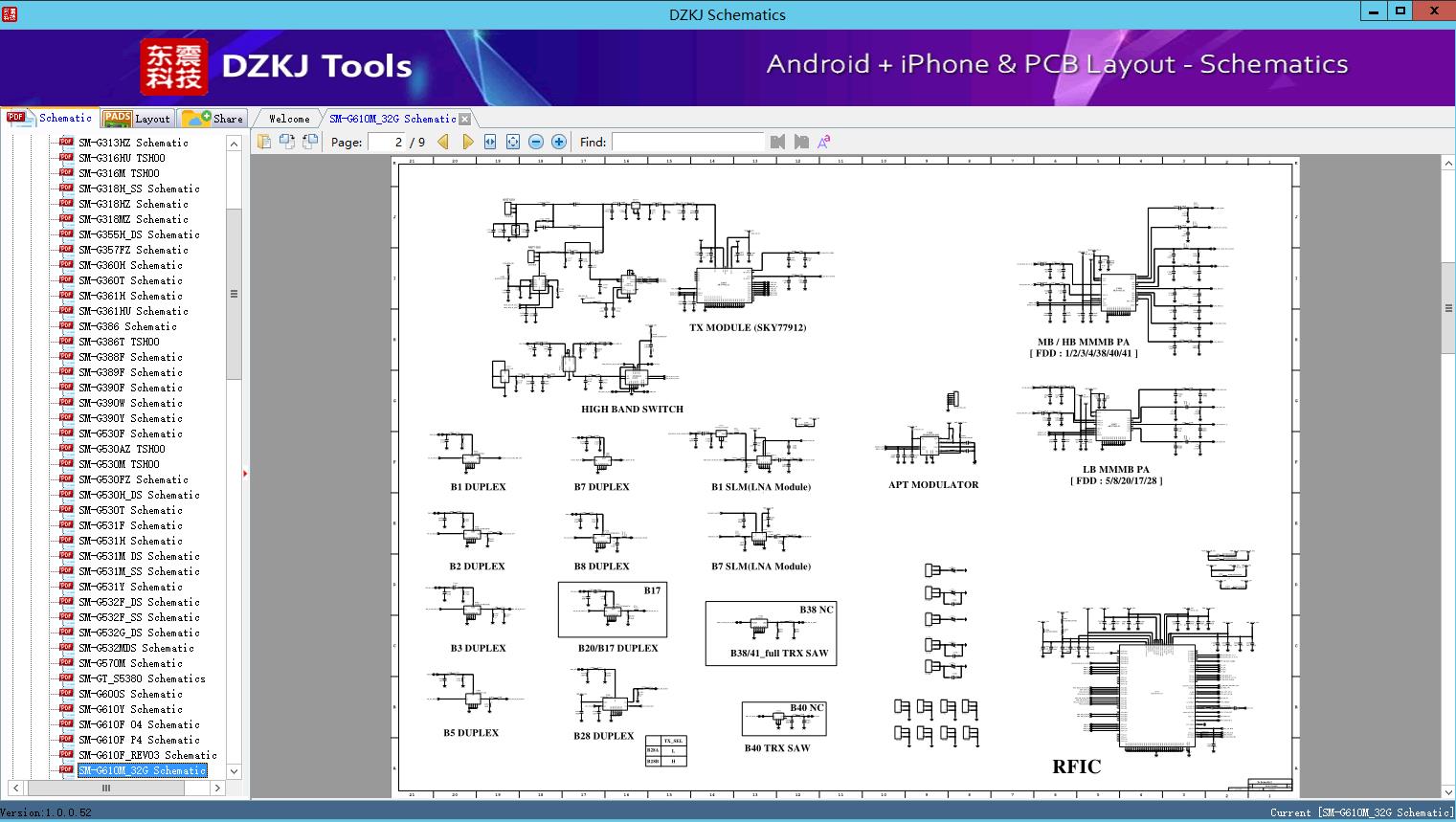The width and height of the screenshot is (1456, 822).
Task: Close the SM-G610M_32G Schematic tab
Action: 465,120
